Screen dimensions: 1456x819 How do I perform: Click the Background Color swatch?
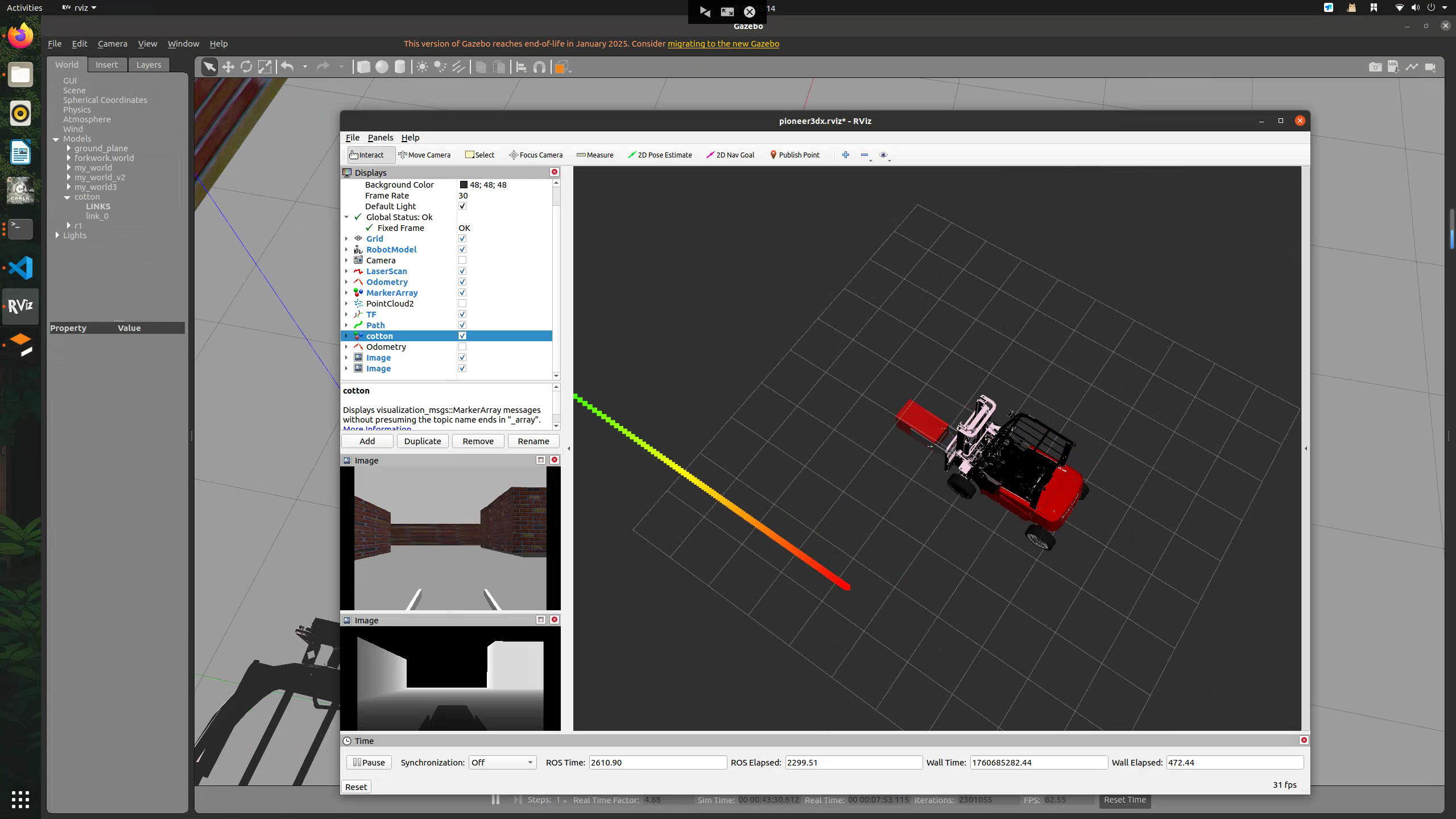click(x=464, y=185)
